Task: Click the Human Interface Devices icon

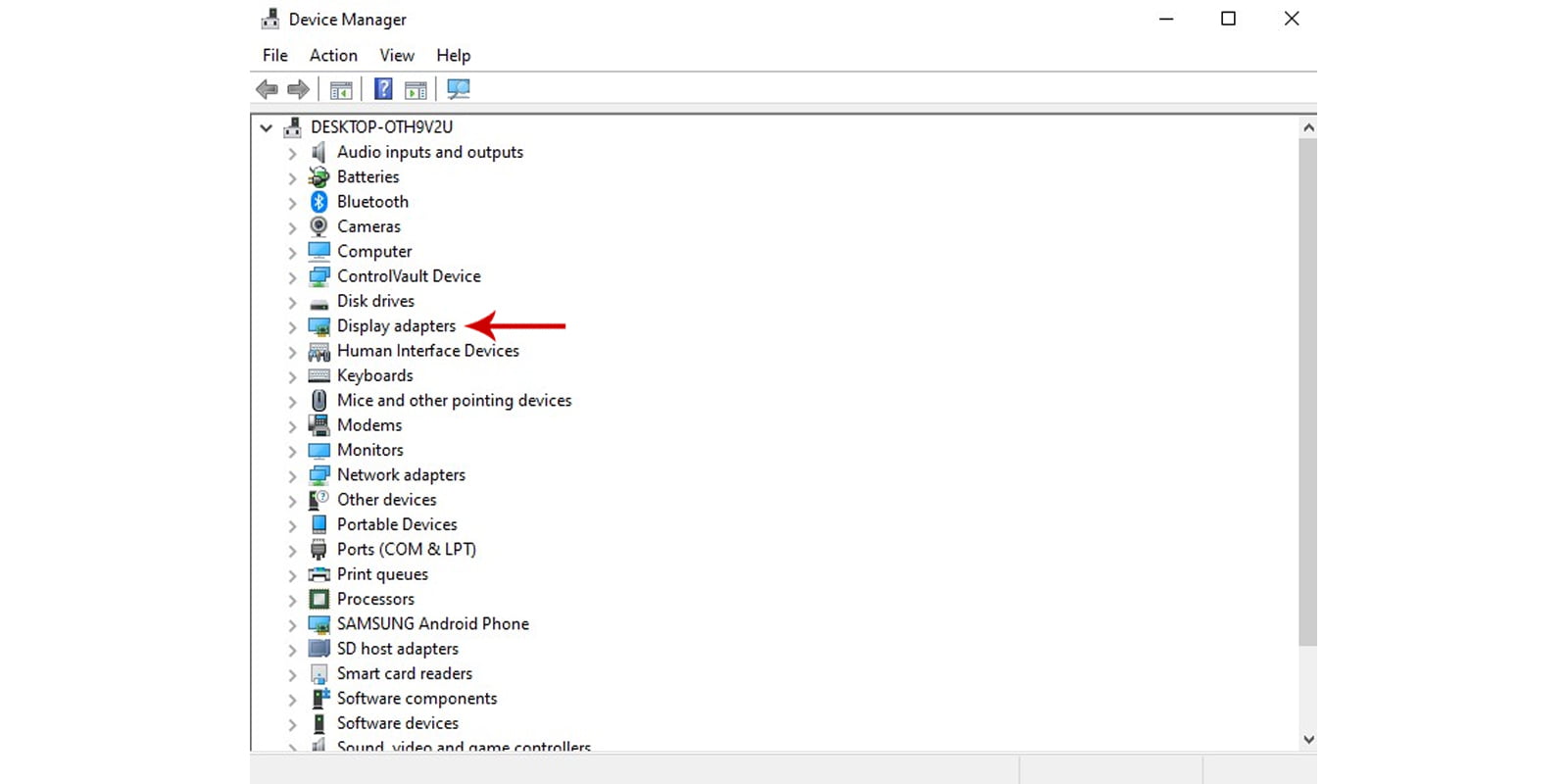Action: click(x=318, y=351)
